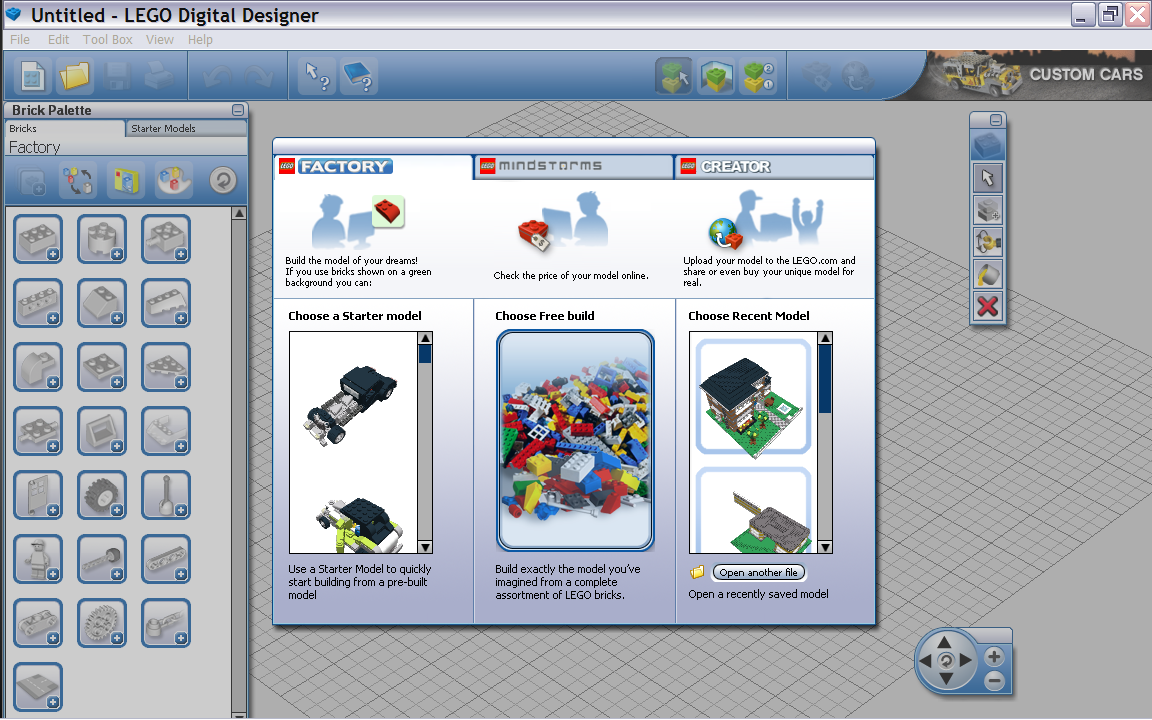Zoom out with the minus button
The width and height of the screenshot is (1152, 720).
click(x=993, y=681)
